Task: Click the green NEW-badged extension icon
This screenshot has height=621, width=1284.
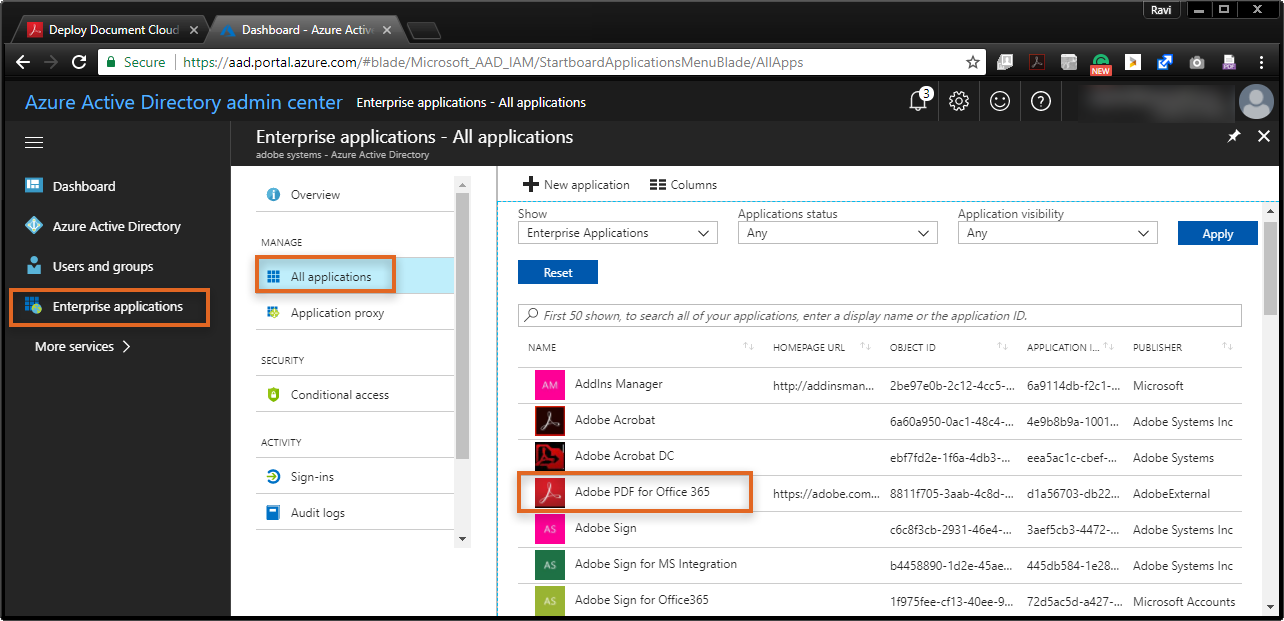Action: pos(1100,63)
